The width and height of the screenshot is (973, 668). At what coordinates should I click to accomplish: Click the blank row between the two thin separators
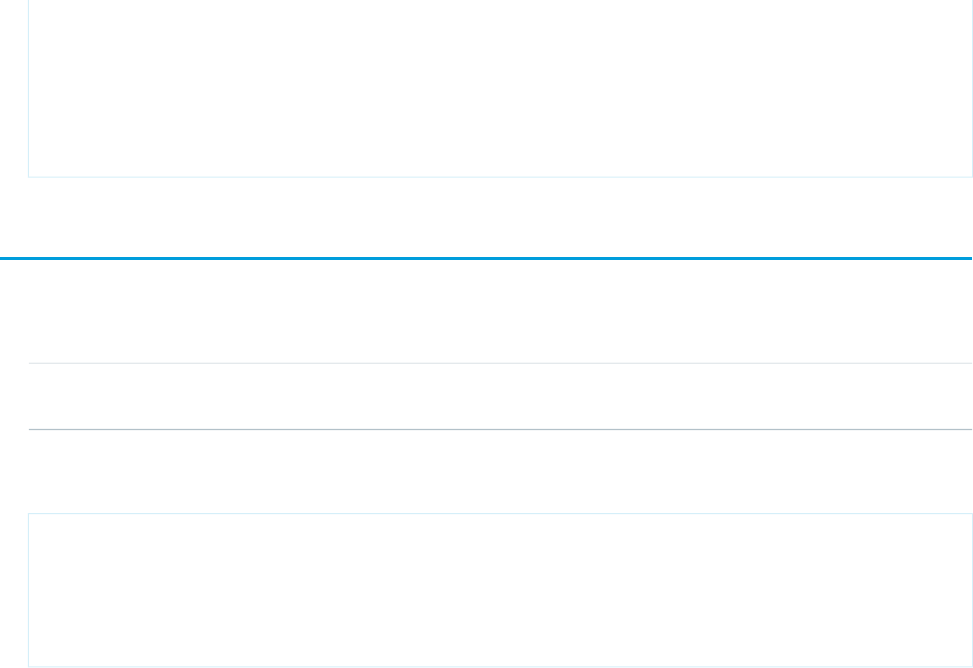[x=500, y=397]
